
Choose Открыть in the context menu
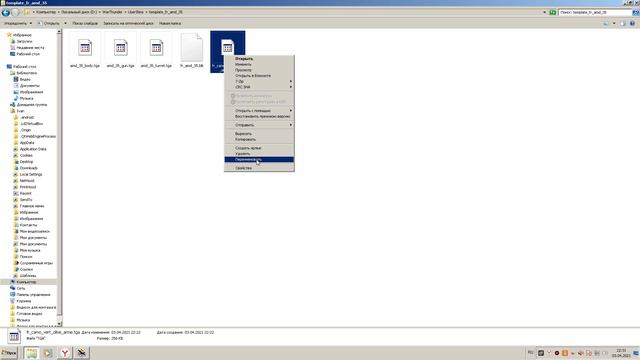(259, 59)
